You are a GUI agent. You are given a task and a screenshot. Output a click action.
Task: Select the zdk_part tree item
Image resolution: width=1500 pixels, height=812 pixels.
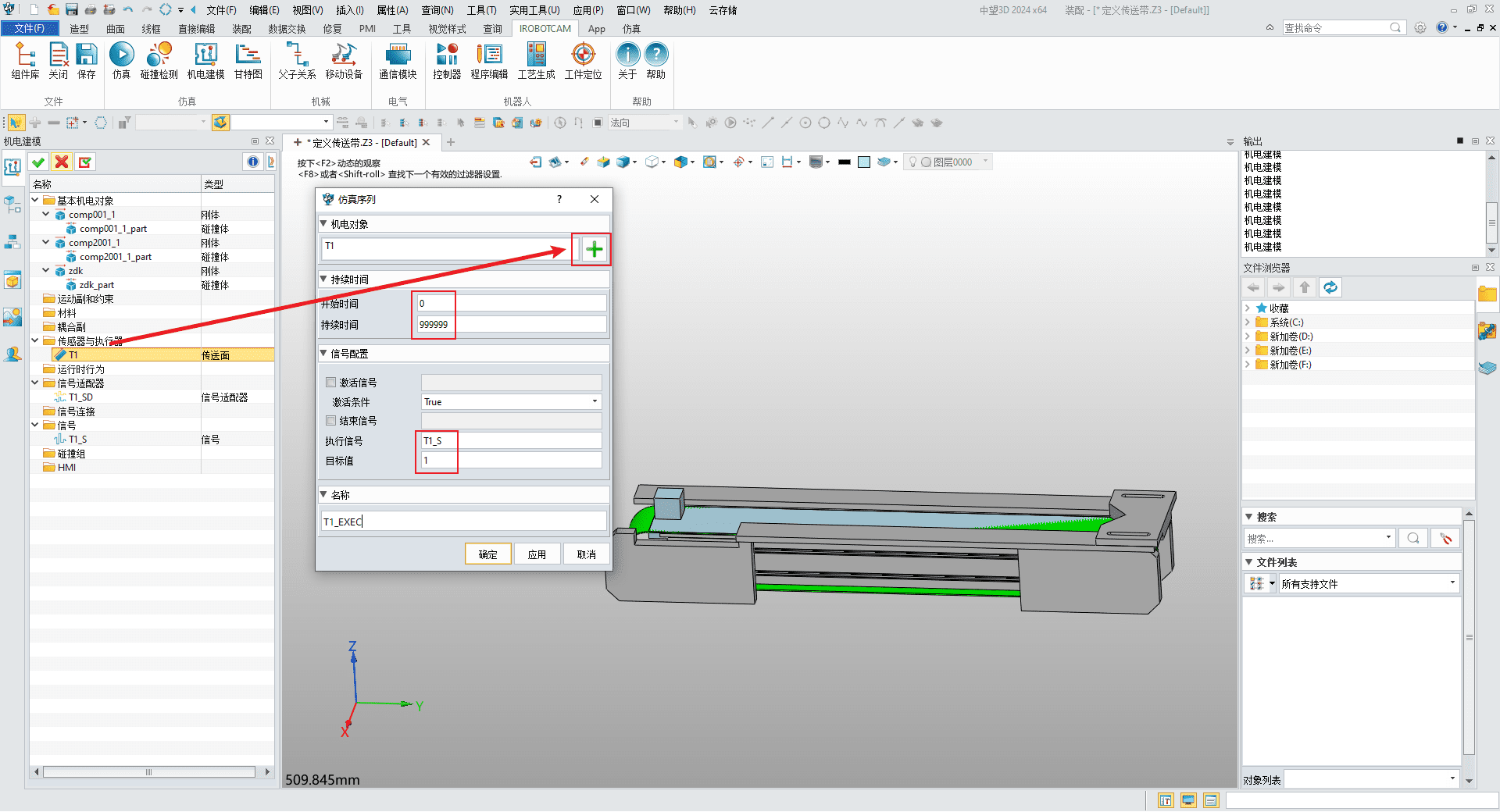click(x=96, y=285)
